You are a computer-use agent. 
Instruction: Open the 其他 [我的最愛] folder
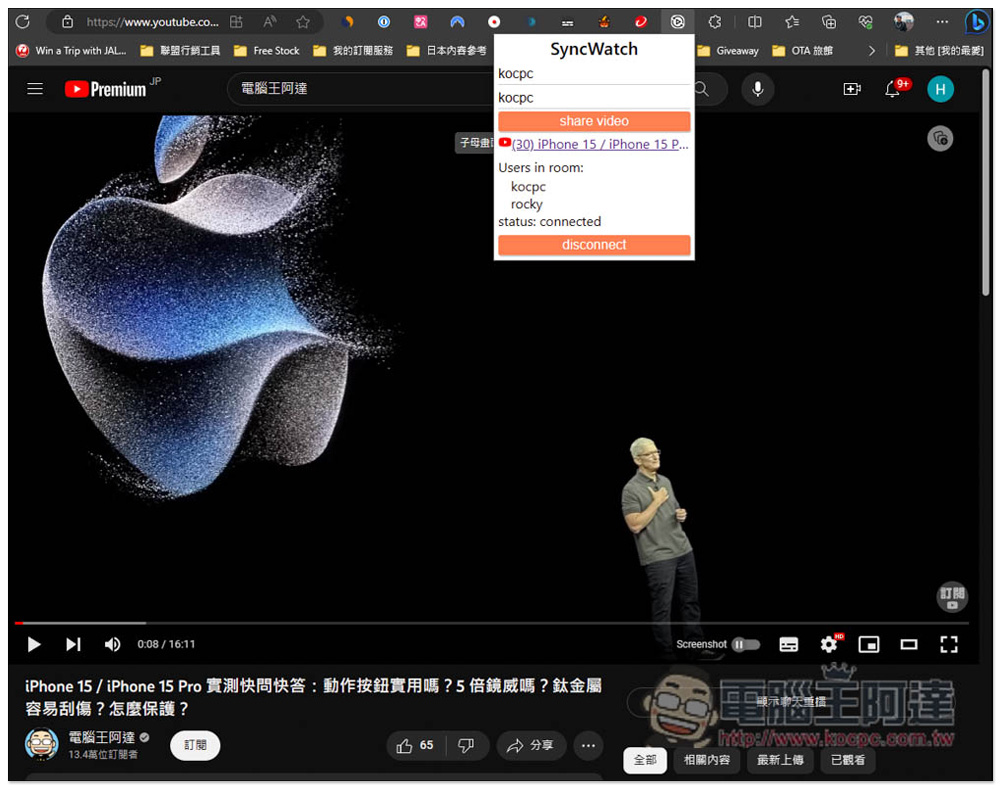[939, 50]
